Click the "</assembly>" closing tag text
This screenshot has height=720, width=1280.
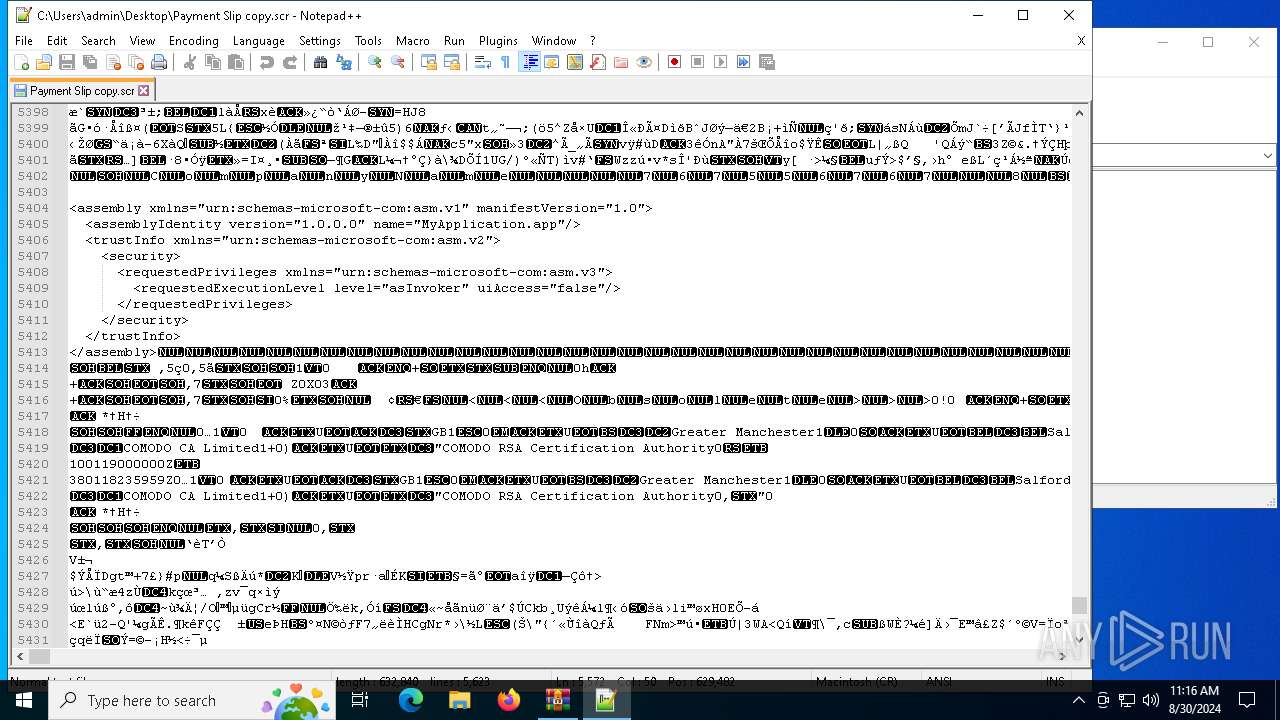[x=114, y=352]
